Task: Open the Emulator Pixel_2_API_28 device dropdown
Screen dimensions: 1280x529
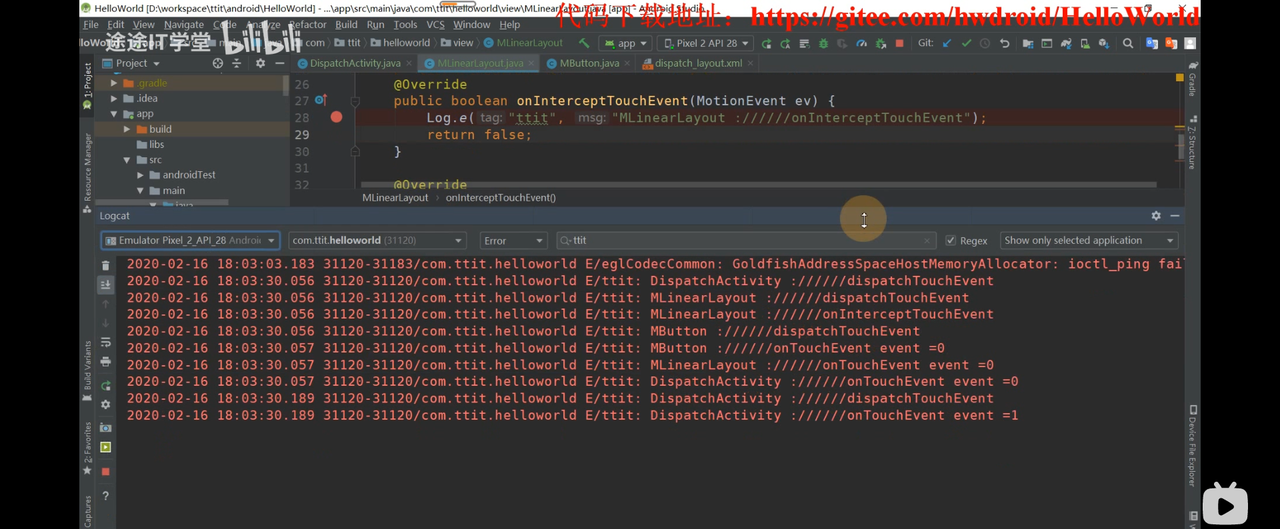Action: pyautogui.click(x=190, y=241)
